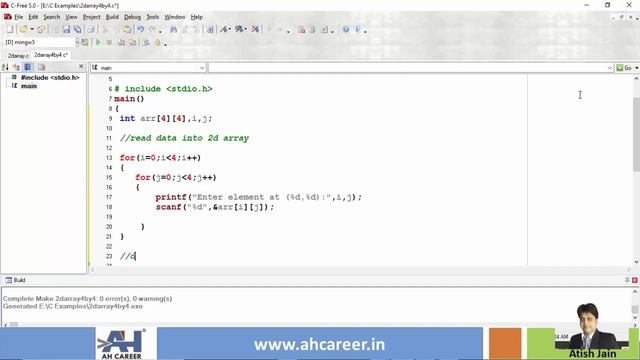The width and height of the screenshot is (640, 360).
Task: Click the Open file folder icon
Action: [23, 29]
